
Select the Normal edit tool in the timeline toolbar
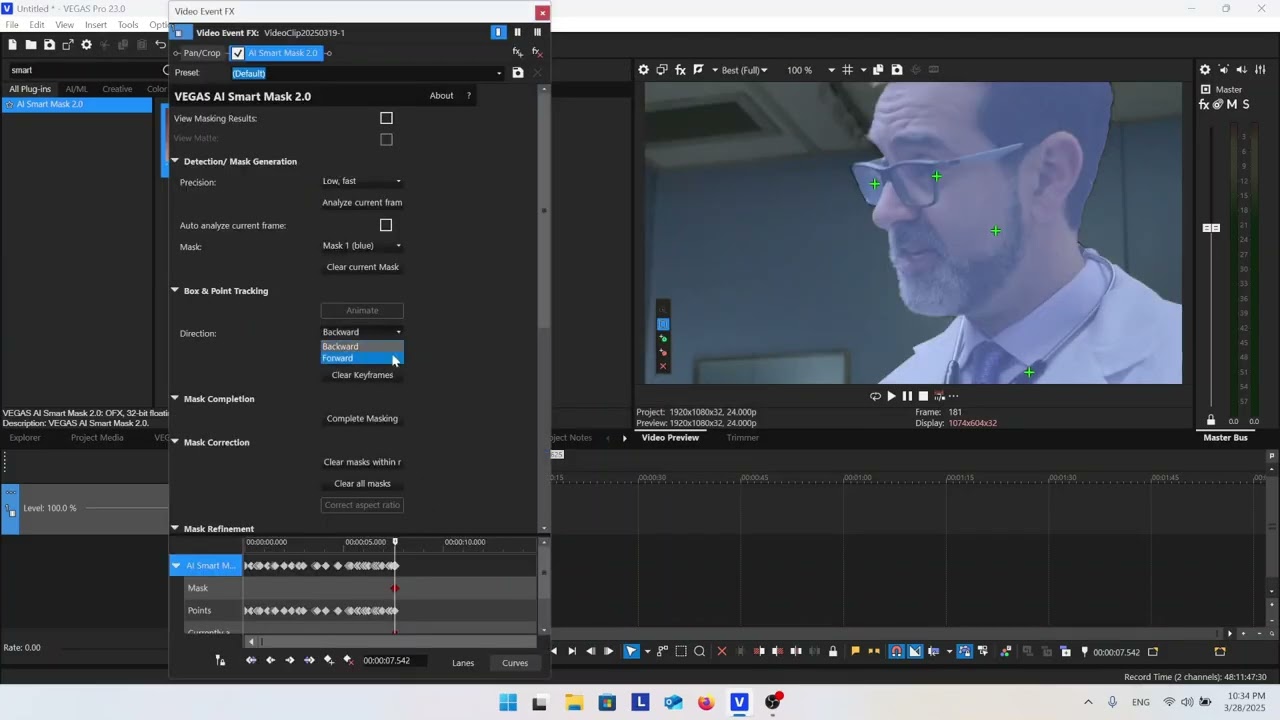pos(632,652)
